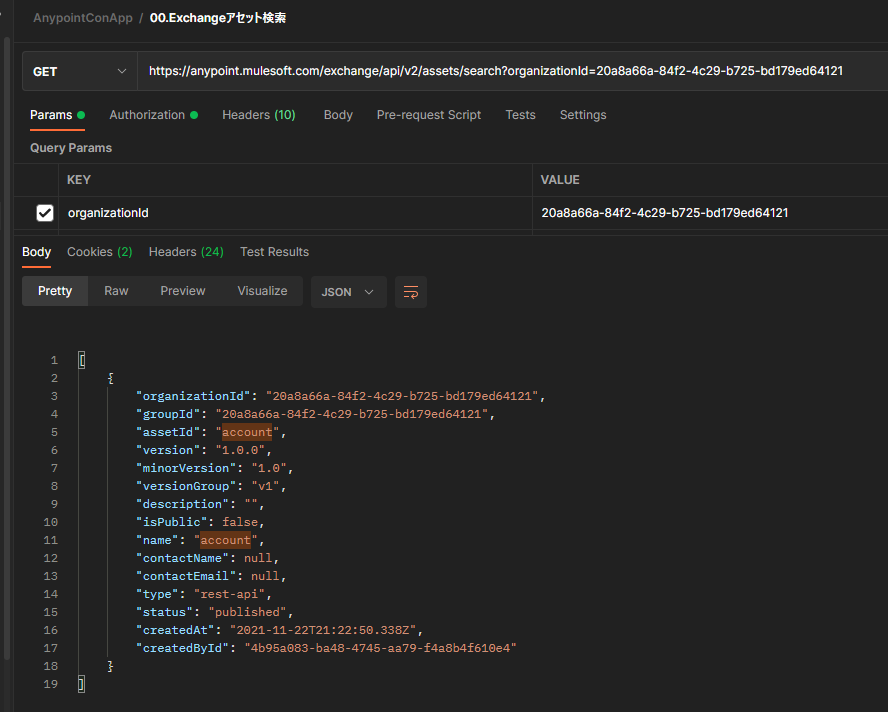Click AnypointConApp in the breadcrumb
Screen dimensions: 888x712
click(x=82, y=18)
